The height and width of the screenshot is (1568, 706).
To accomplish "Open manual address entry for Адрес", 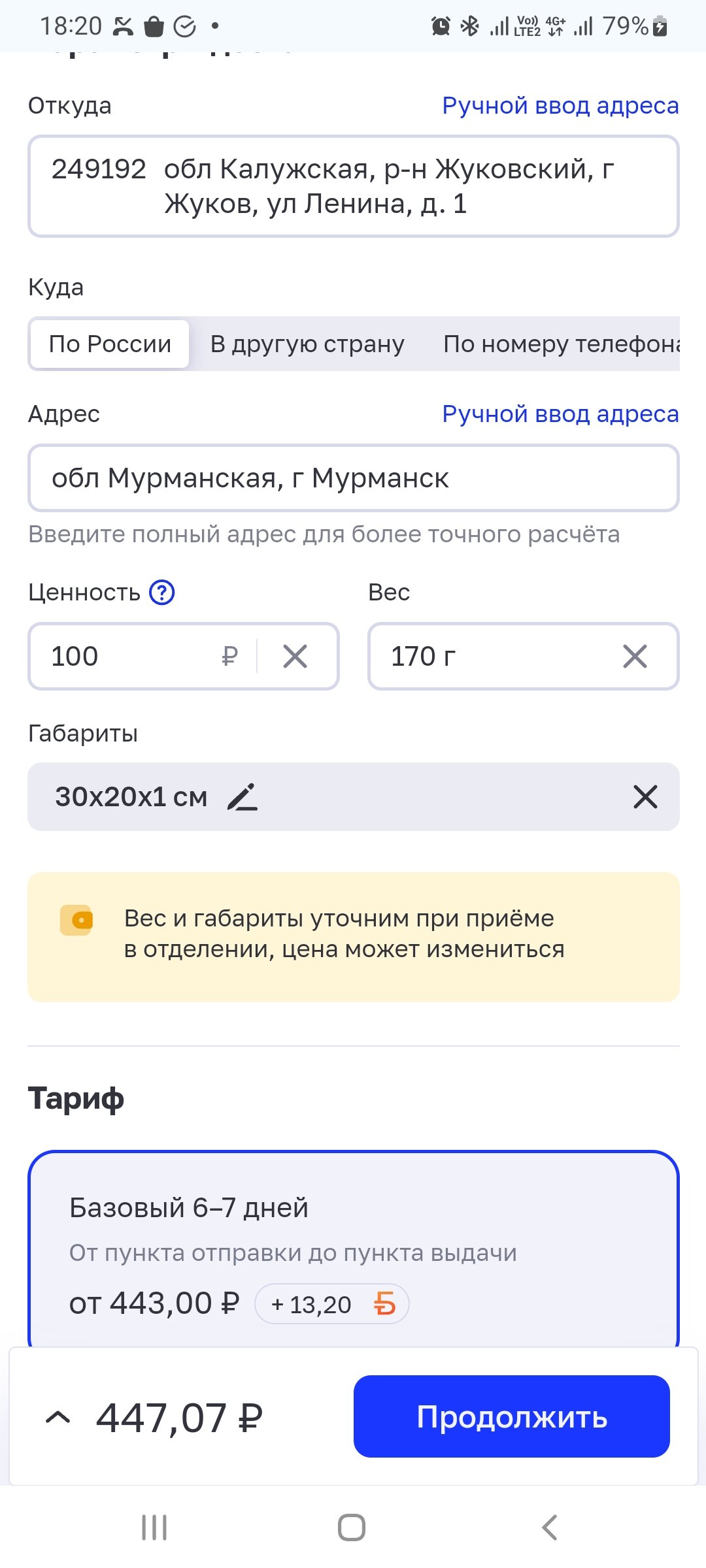I will click(x=560, y=414).
